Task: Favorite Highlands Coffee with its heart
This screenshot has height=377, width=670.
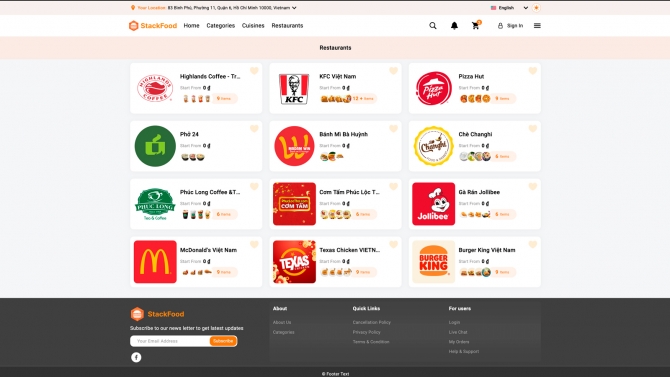Action: [254, 71]
